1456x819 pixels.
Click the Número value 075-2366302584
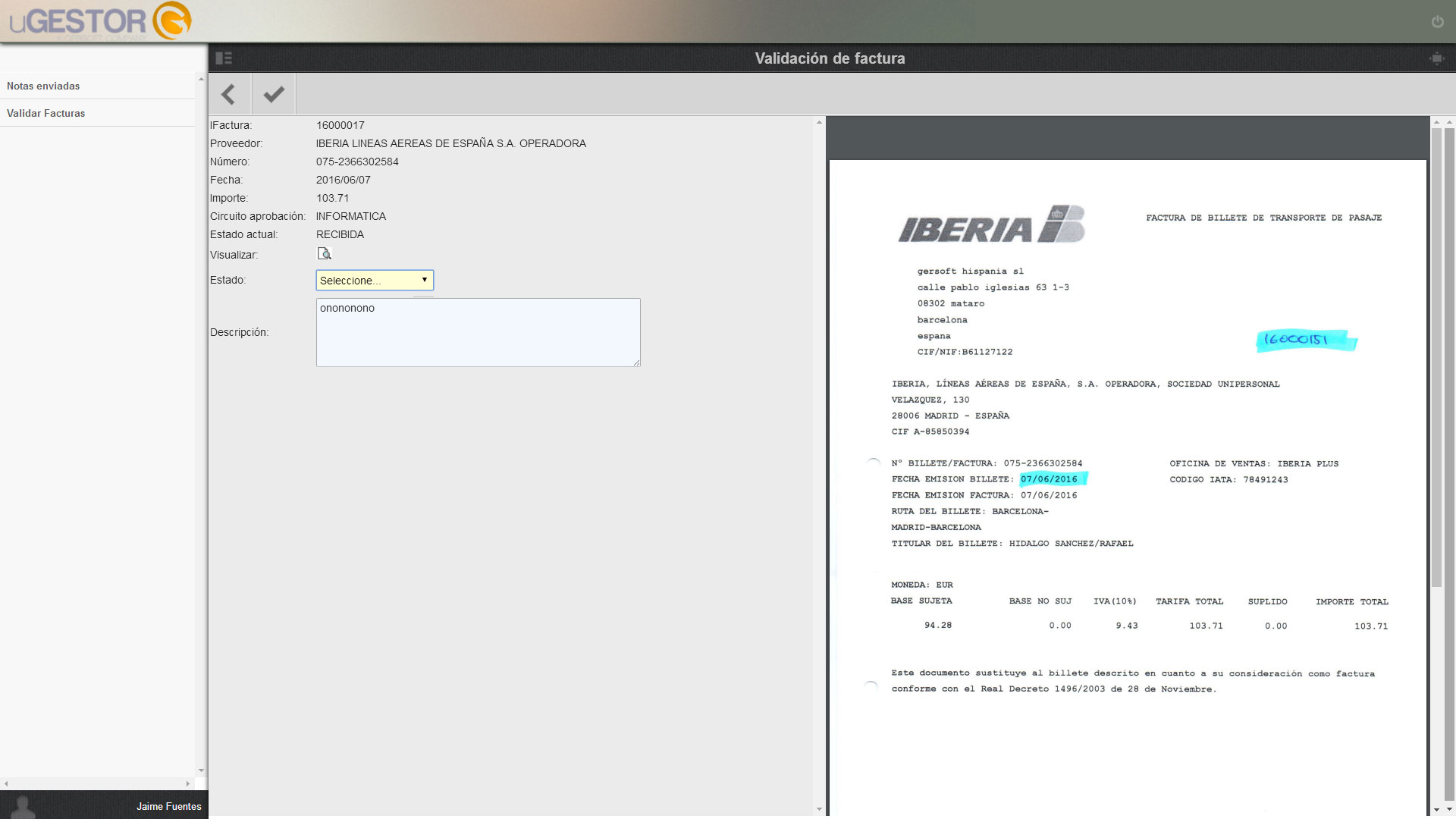(x=357, y=162)
